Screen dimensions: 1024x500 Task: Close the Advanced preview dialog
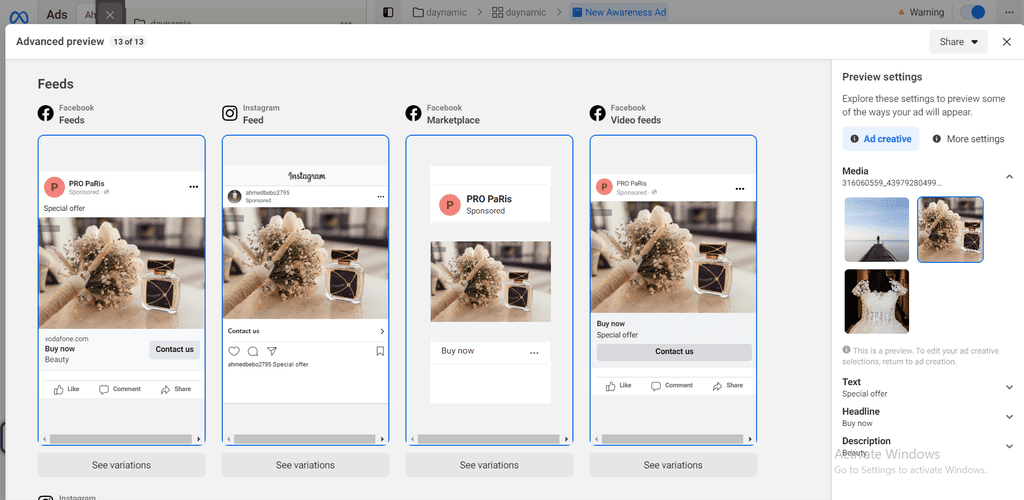click(x=1006, y=42)
